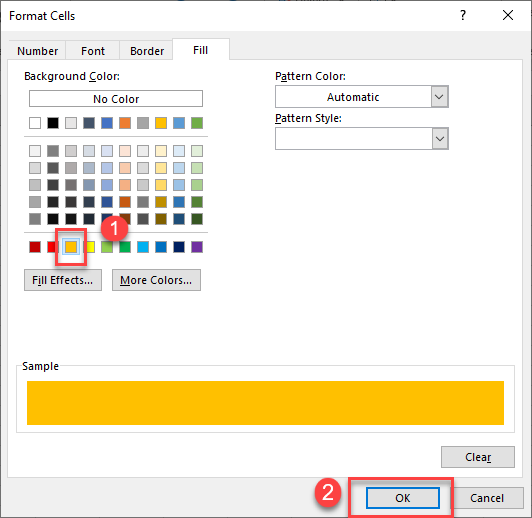Select the purple standard color swatch
Viewport: 532px width, 518px height.
coord(197,247)
